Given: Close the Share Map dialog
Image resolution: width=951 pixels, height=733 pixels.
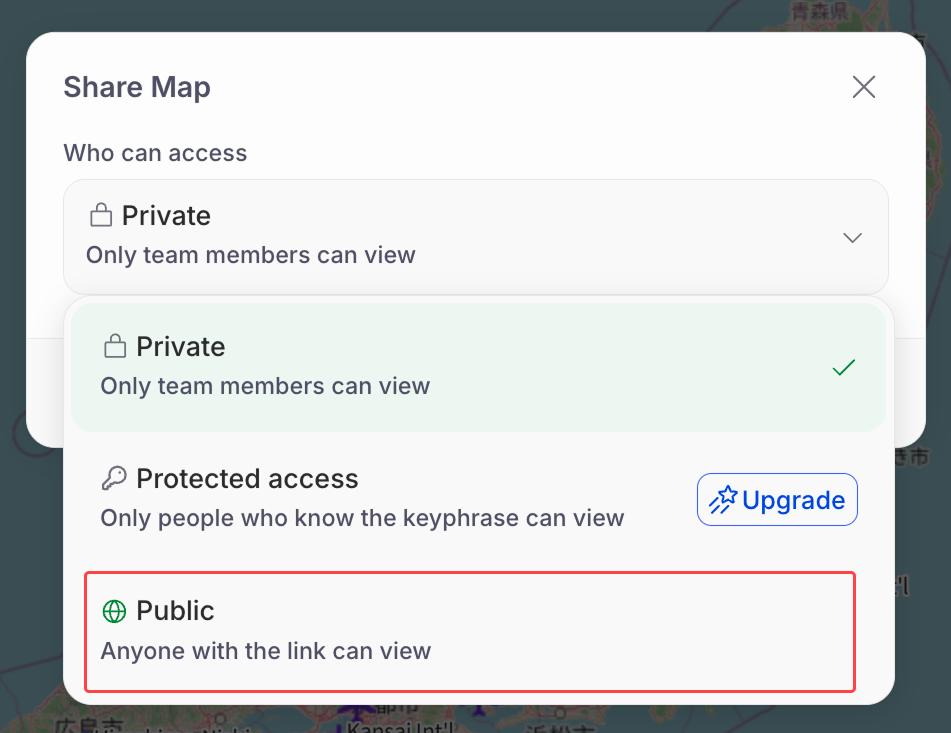Looking at the screenshot, I should (864, 87).
